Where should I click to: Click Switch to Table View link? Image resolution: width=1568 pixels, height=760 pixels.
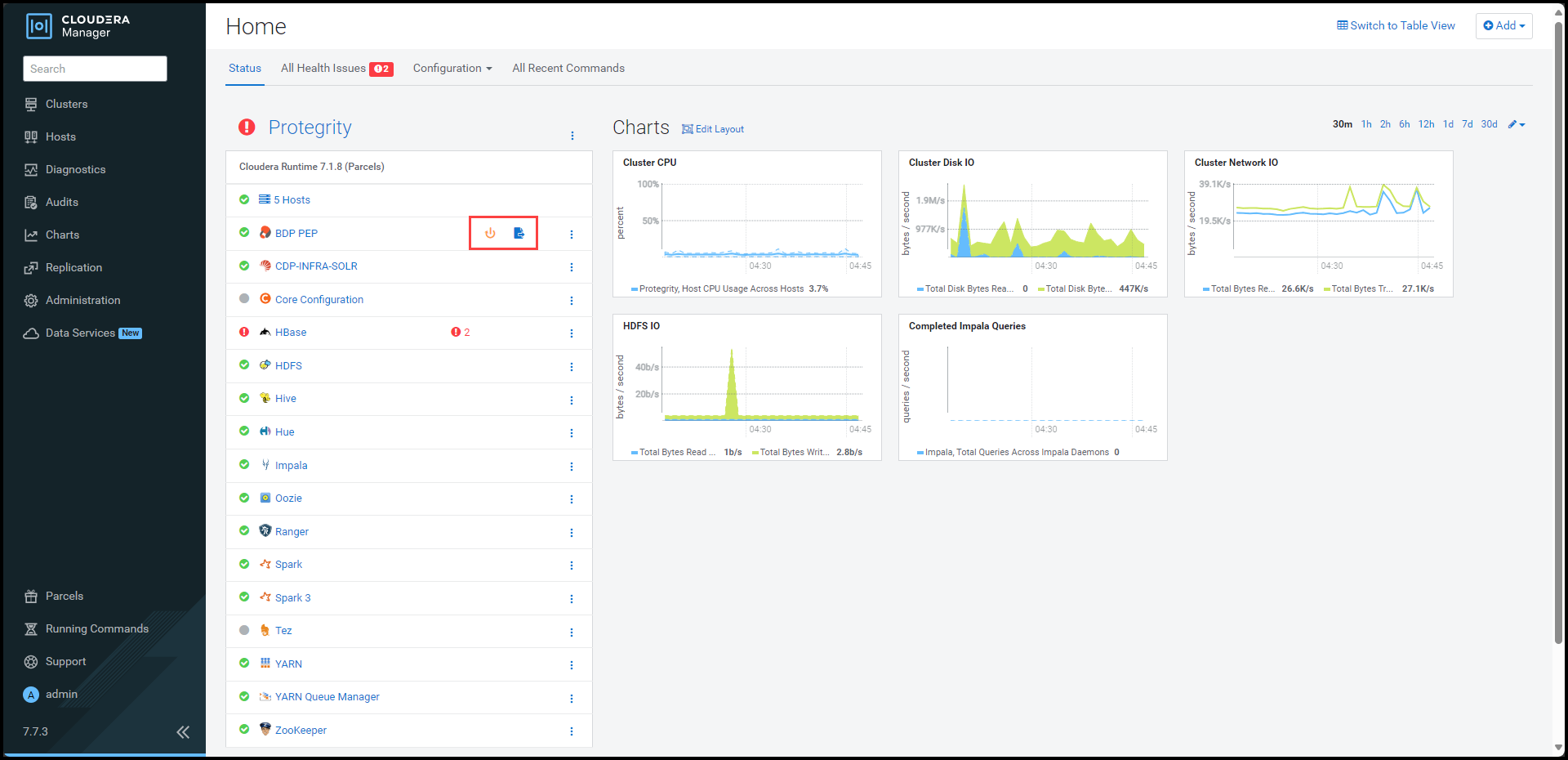[1396, 26]
